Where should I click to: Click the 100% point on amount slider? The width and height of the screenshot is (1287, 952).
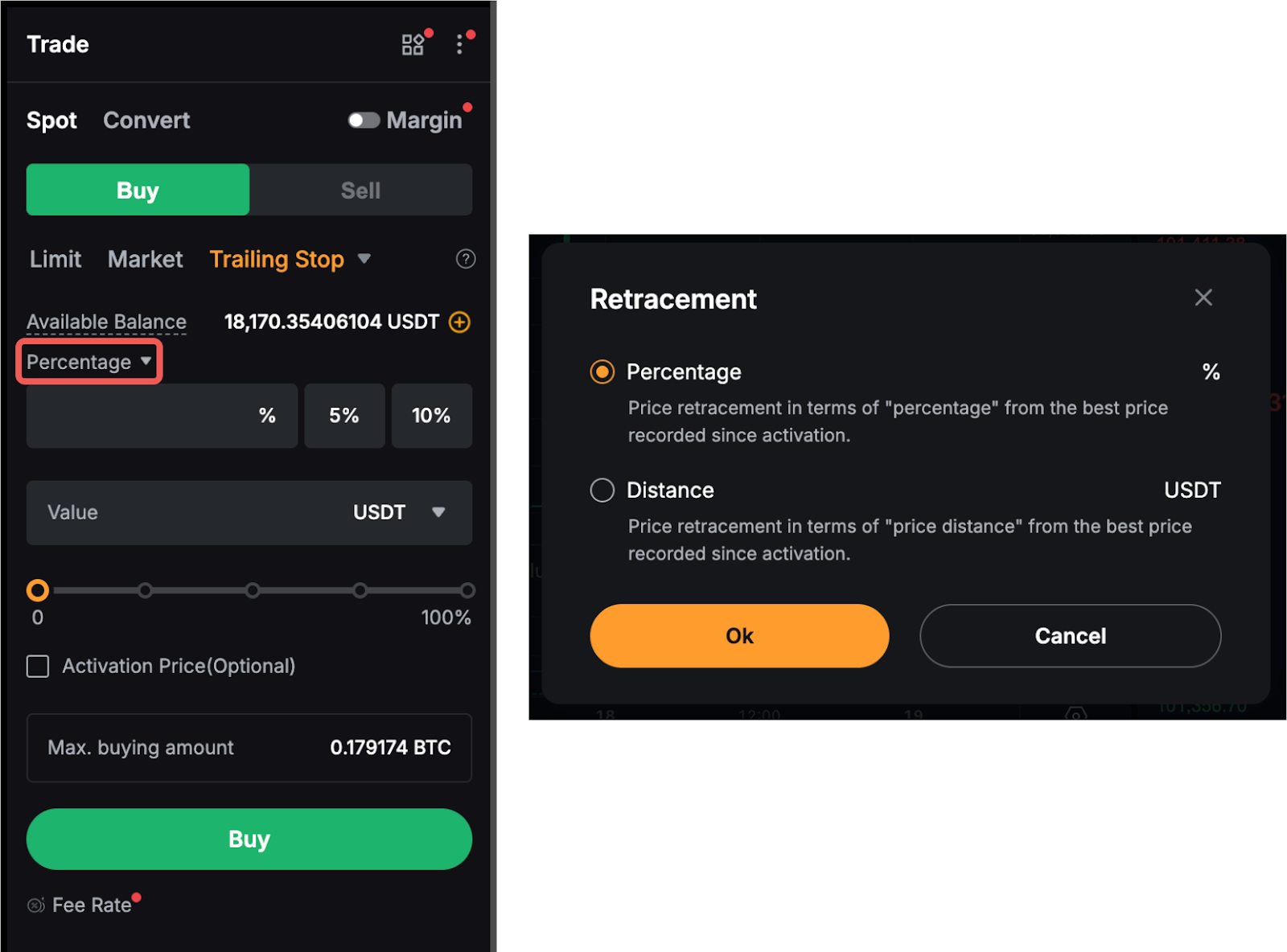pos(467,590)
